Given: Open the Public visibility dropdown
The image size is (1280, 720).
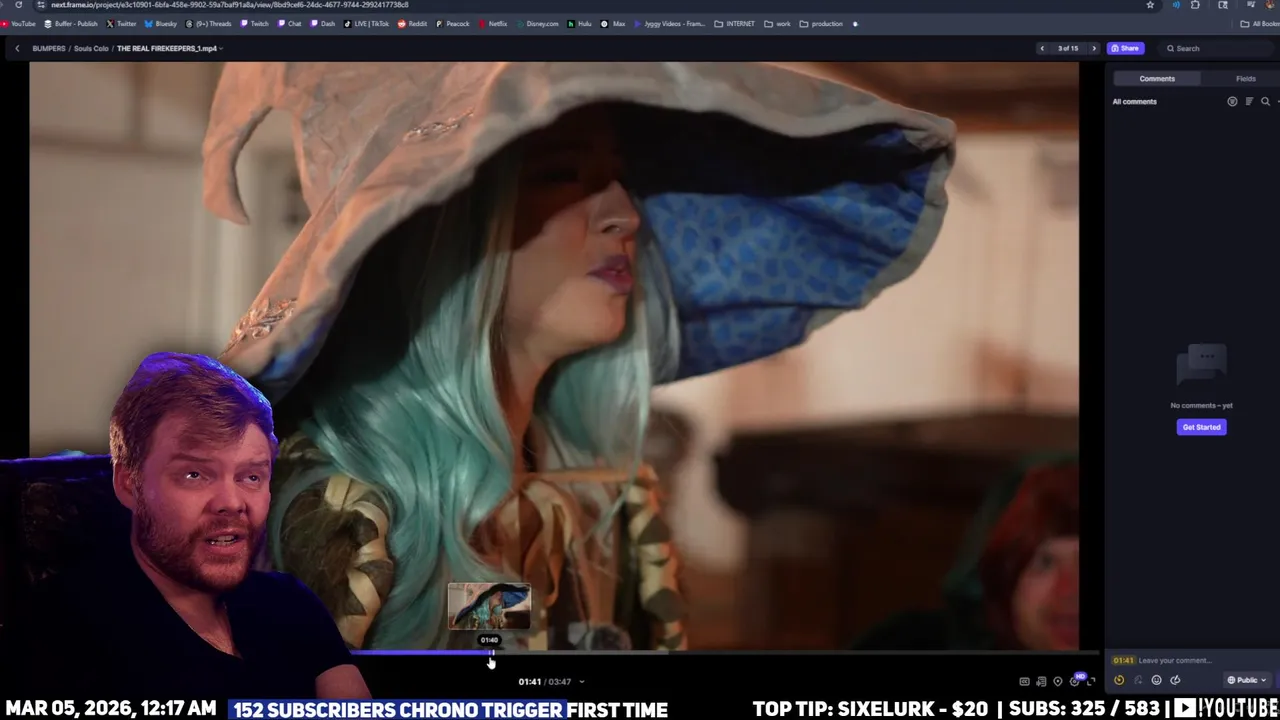Looking at the screenshot, I should [x=1247, y=680].
